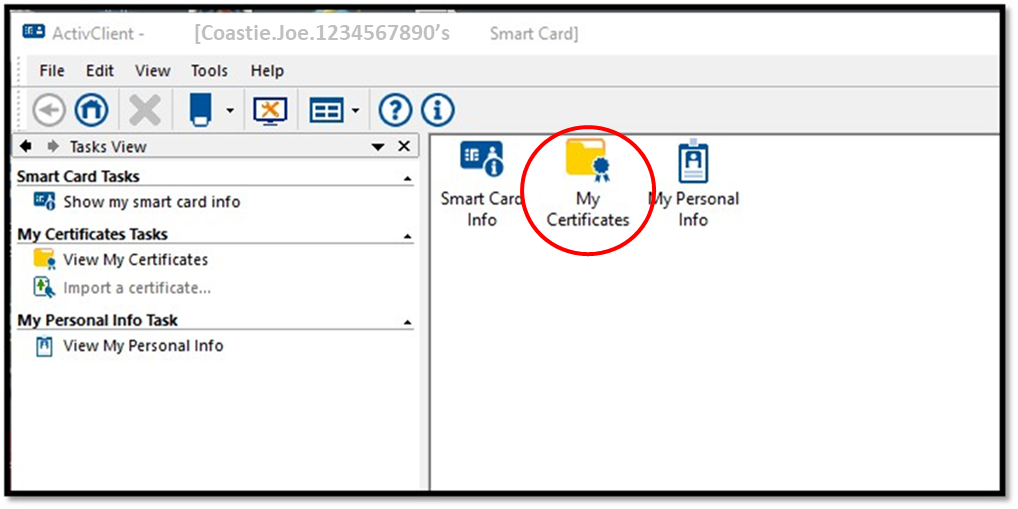The height and width of the screenshot is (509, 1018).
Task: Open the File menu
Action: point(52,71)
